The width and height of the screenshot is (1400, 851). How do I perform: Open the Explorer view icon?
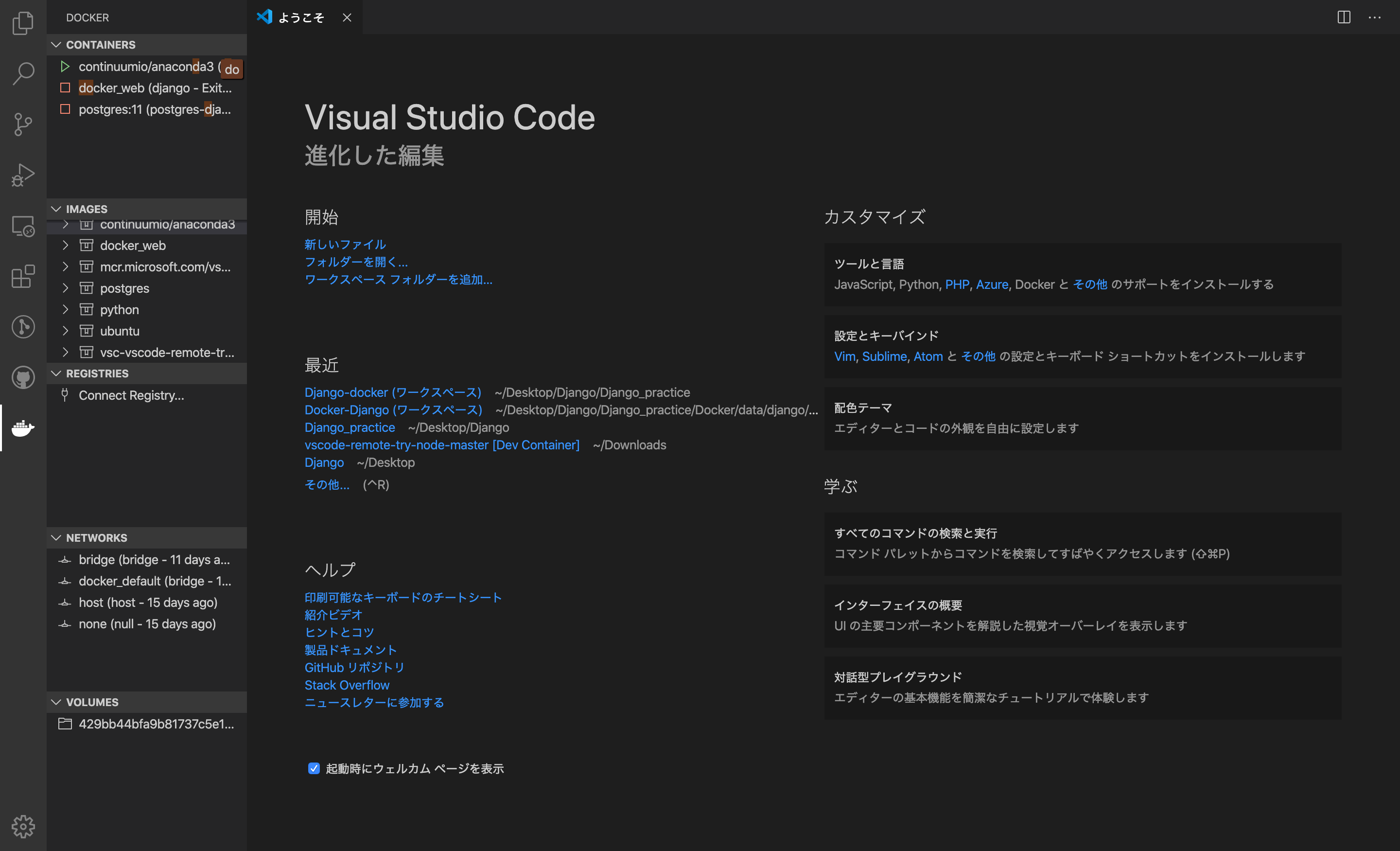[x=23, y=23]
